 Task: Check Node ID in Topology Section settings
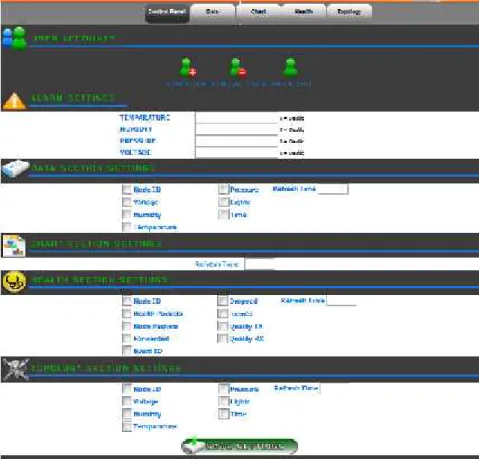[127, 389]
